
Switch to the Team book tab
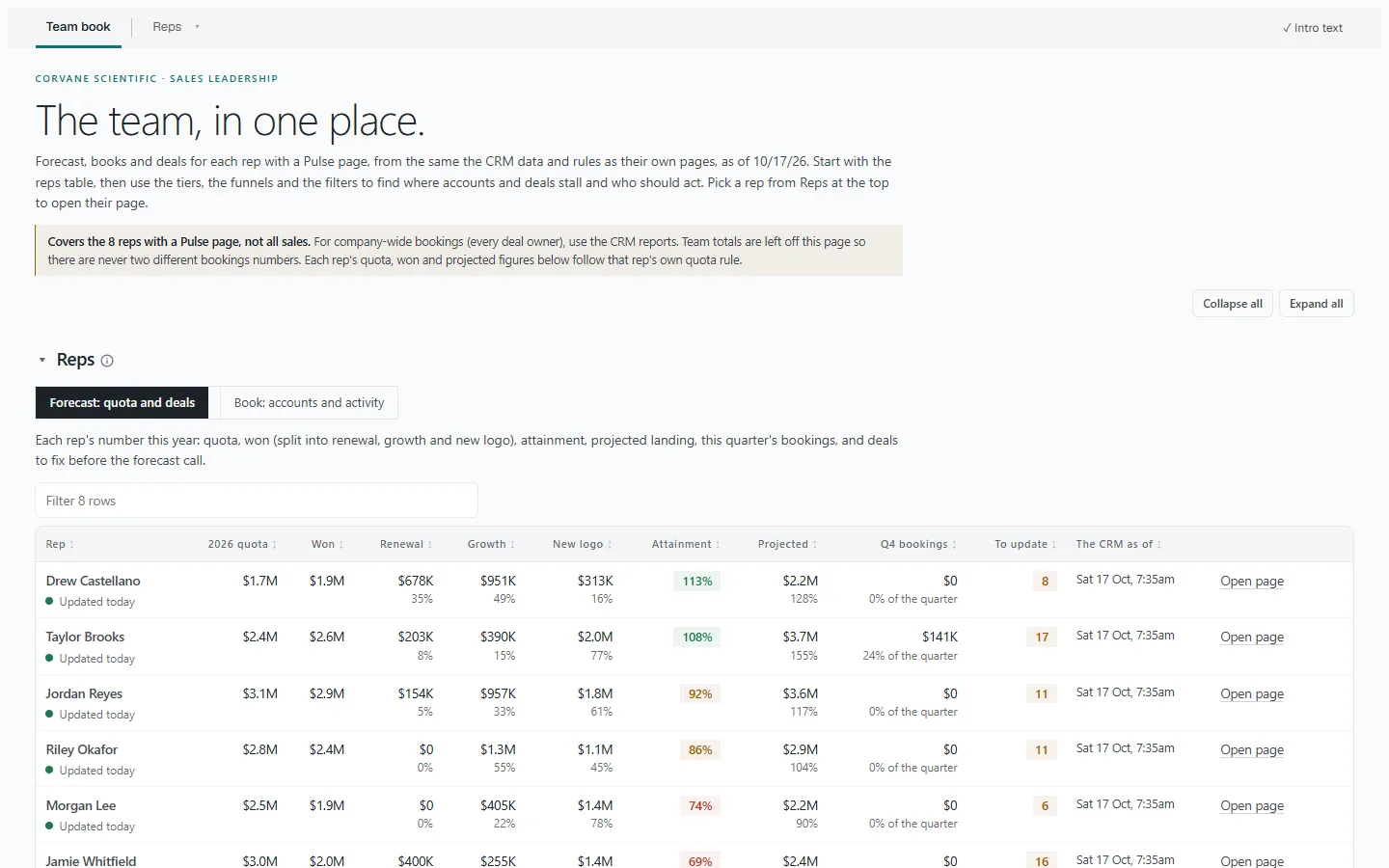78,27
